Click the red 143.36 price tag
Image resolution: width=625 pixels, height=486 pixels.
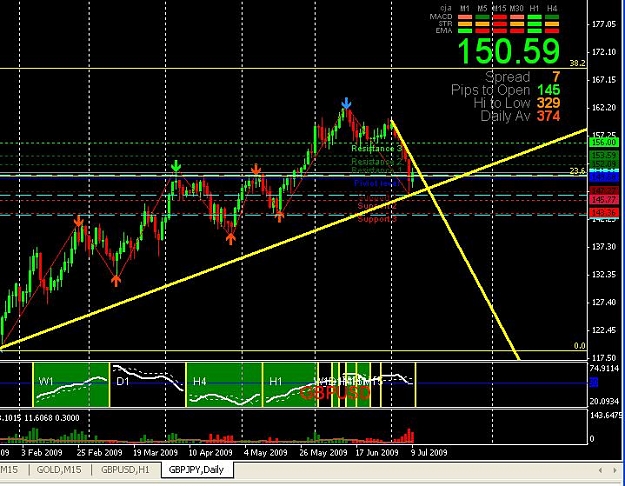point(604,213)
